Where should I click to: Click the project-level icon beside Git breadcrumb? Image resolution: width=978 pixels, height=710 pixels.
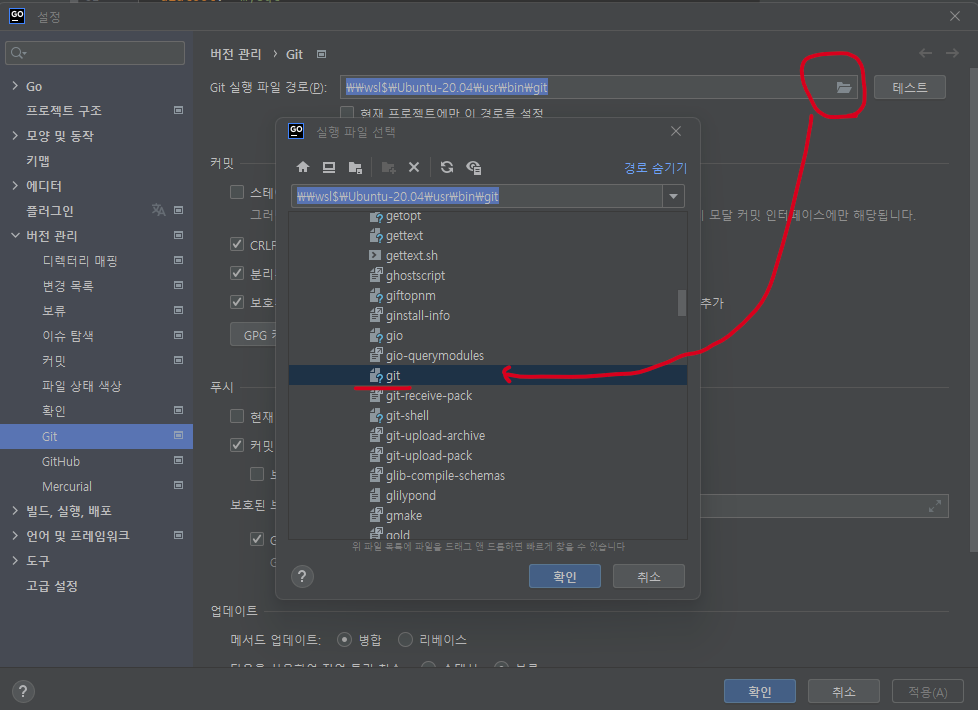pyautogui.click(x=321, y=54)
